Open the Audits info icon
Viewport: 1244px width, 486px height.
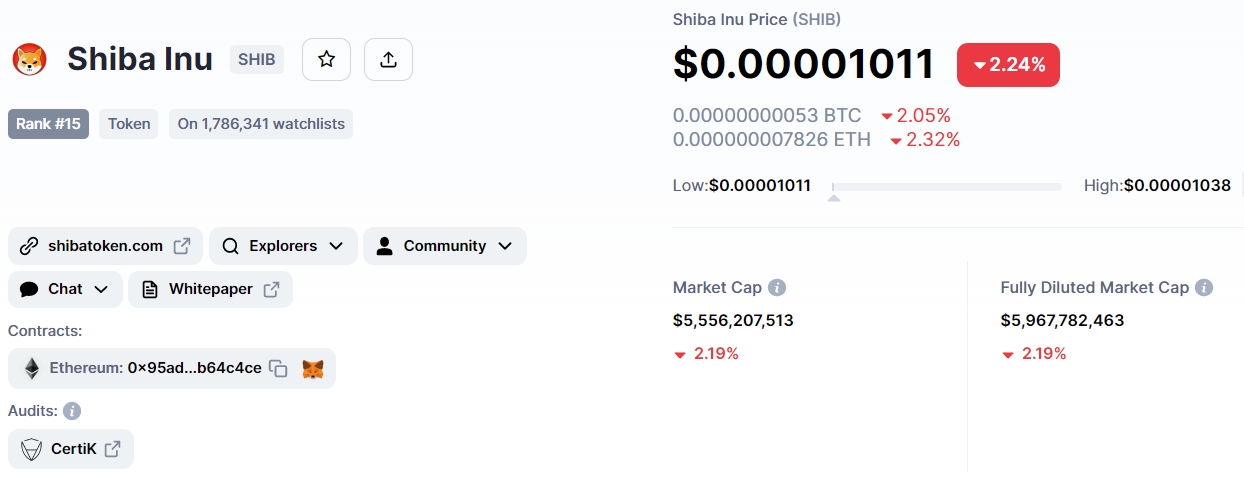[x=72, y=411]
